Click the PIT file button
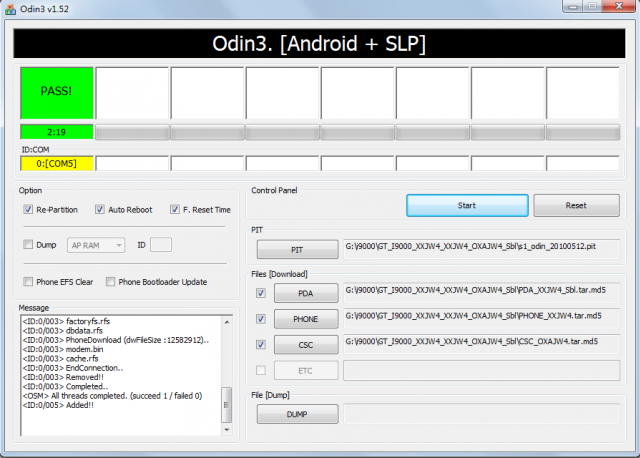 coord(298,249)
